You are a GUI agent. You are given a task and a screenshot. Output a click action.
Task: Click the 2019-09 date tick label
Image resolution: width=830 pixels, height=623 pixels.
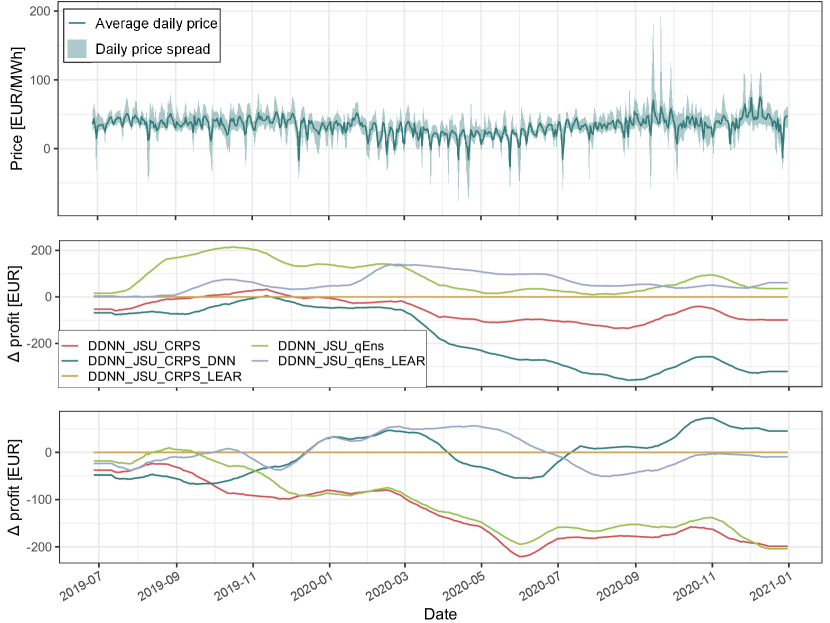160,586
